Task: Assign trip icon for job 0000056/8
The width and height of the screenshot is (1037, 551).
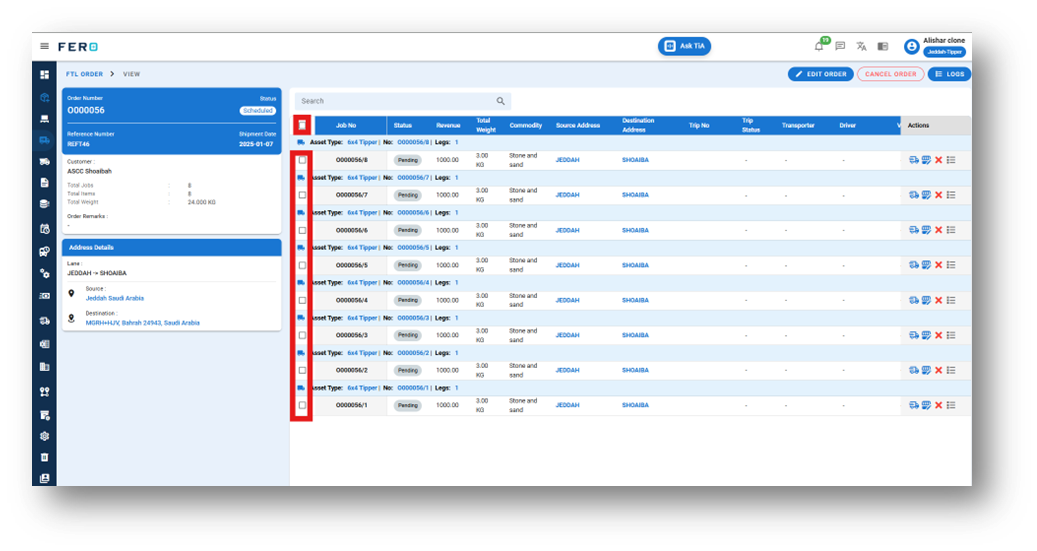Action: [913, 160]
